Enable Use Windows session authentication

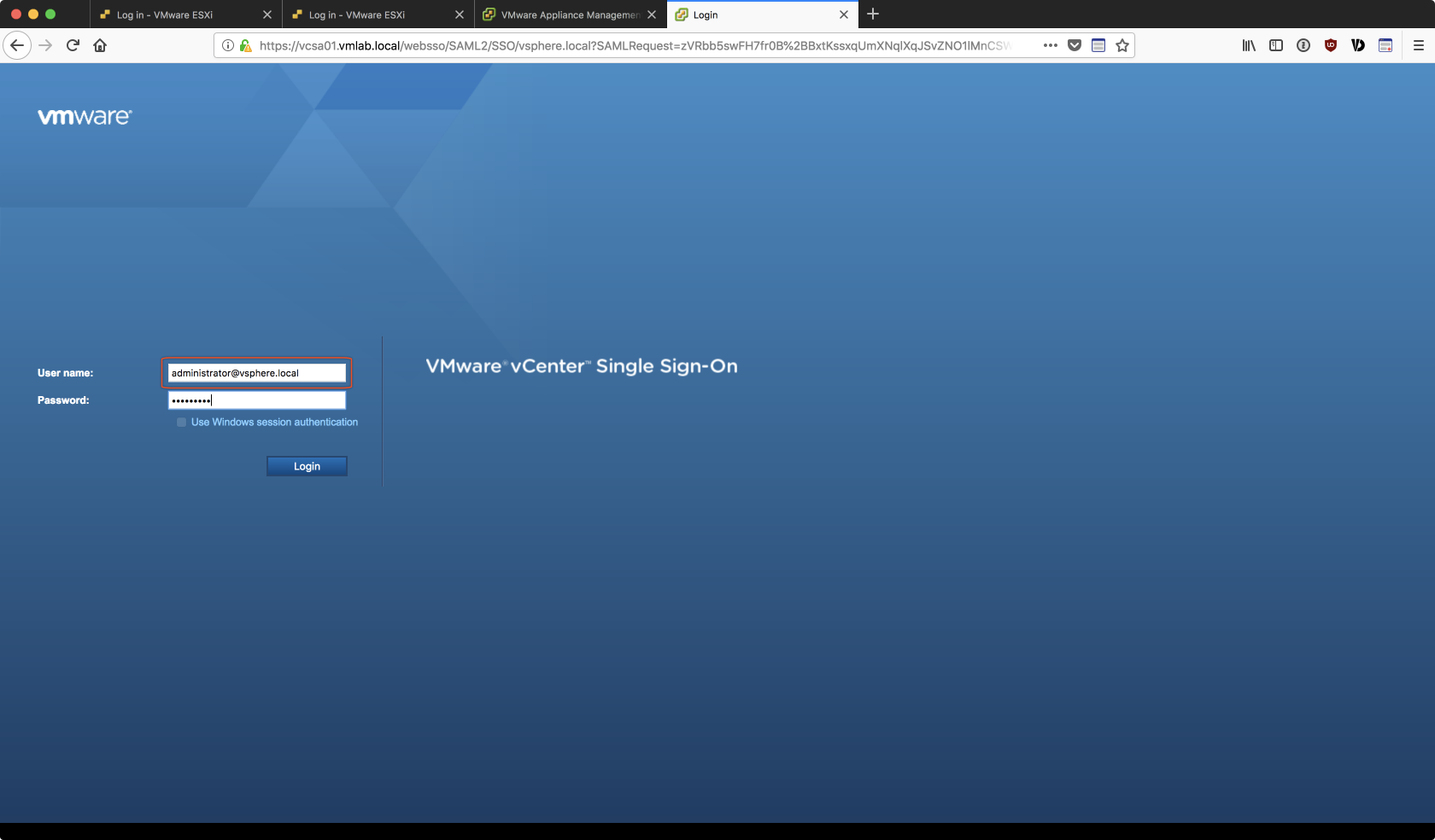pos(181,423)
